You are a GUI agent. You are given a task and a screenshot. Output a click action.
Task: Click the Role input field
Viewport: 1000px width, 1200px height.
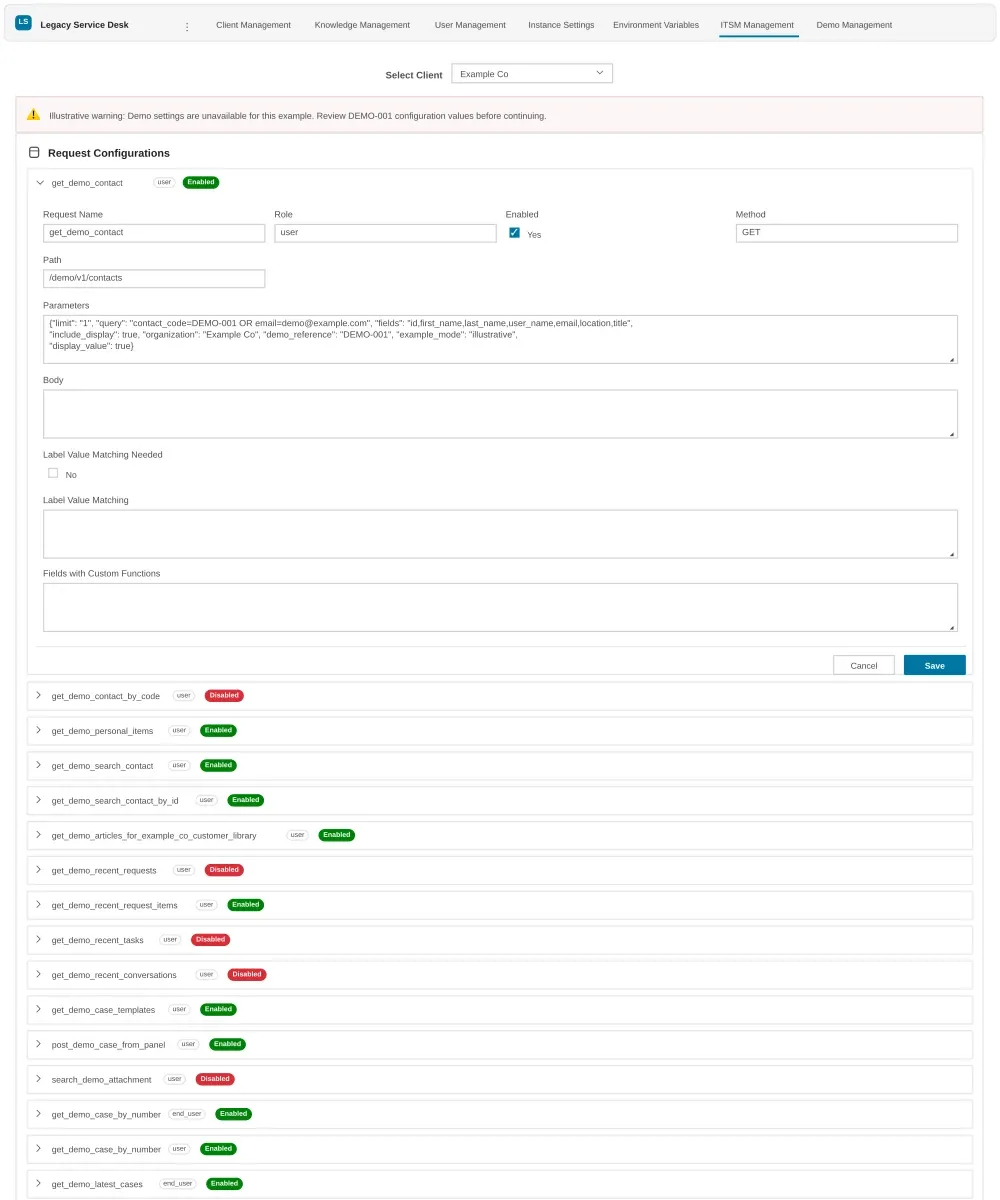[x=385, y=232]
